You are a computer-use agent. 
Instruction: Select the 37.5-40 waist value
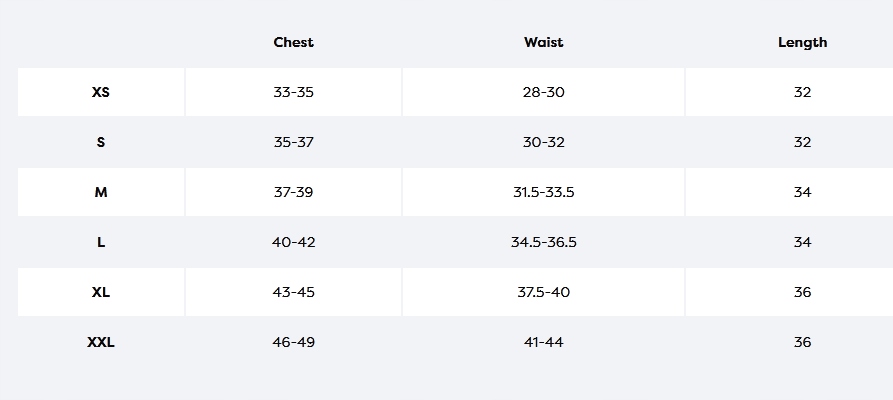click(543, 292)
